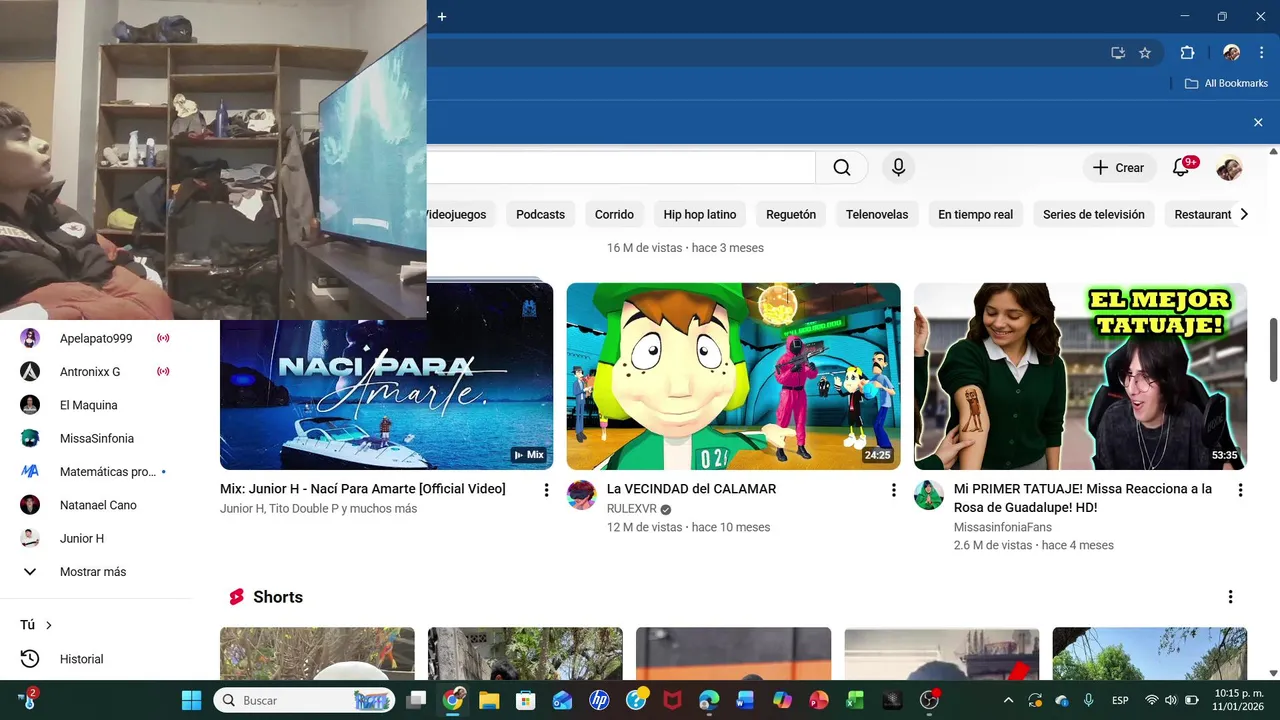The image size is (1280, 720).
Task: Open Word from taskbar
Action: tap(745, 700)
